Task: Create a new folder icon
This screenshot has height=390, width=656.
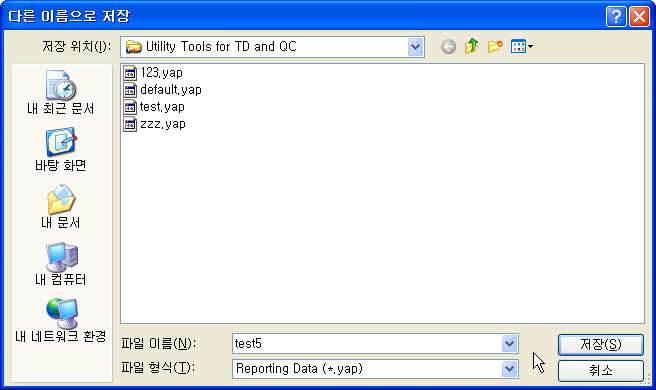Action: point(495,46)
